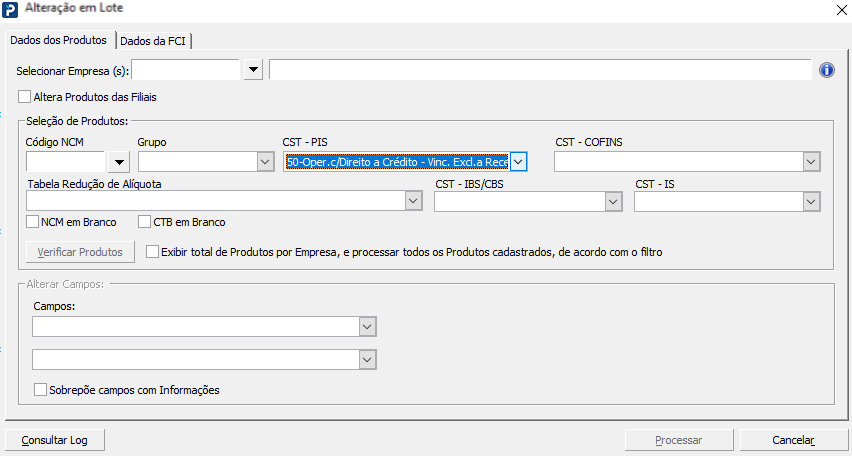Screen dimensions: 852x456
Task: Enable Exibir total de Produtos por Empresa
Action: point(152,252)
